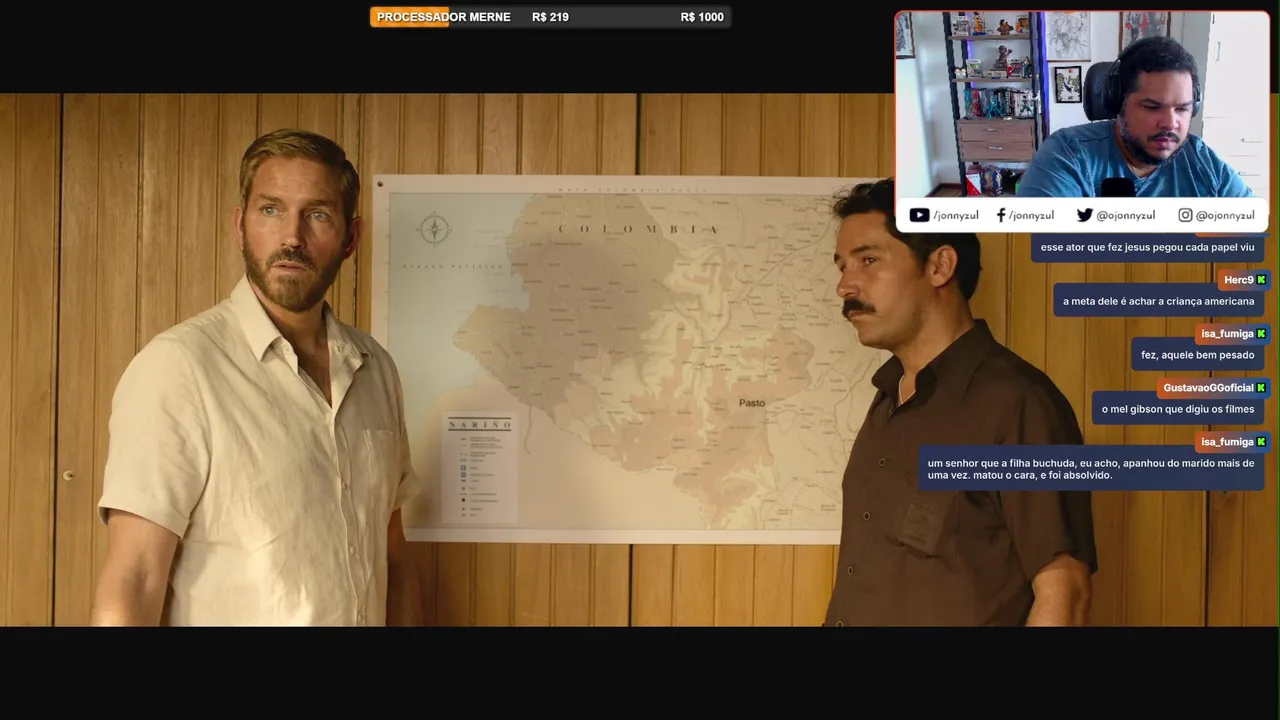Open the Instagram @ojonnyzul handle
This screenshot has width=1280, height=720.
[x=1225, y=215]
